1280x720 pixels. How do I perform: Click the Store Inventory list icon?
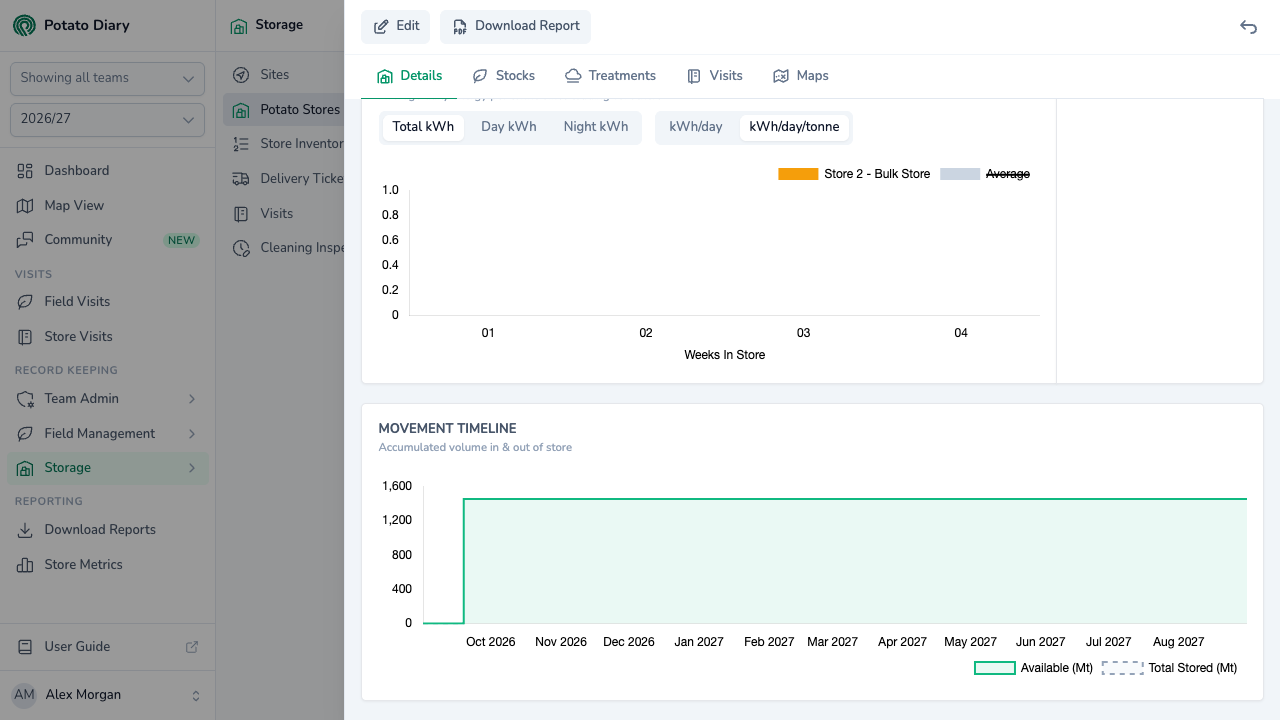pos(241,144)
